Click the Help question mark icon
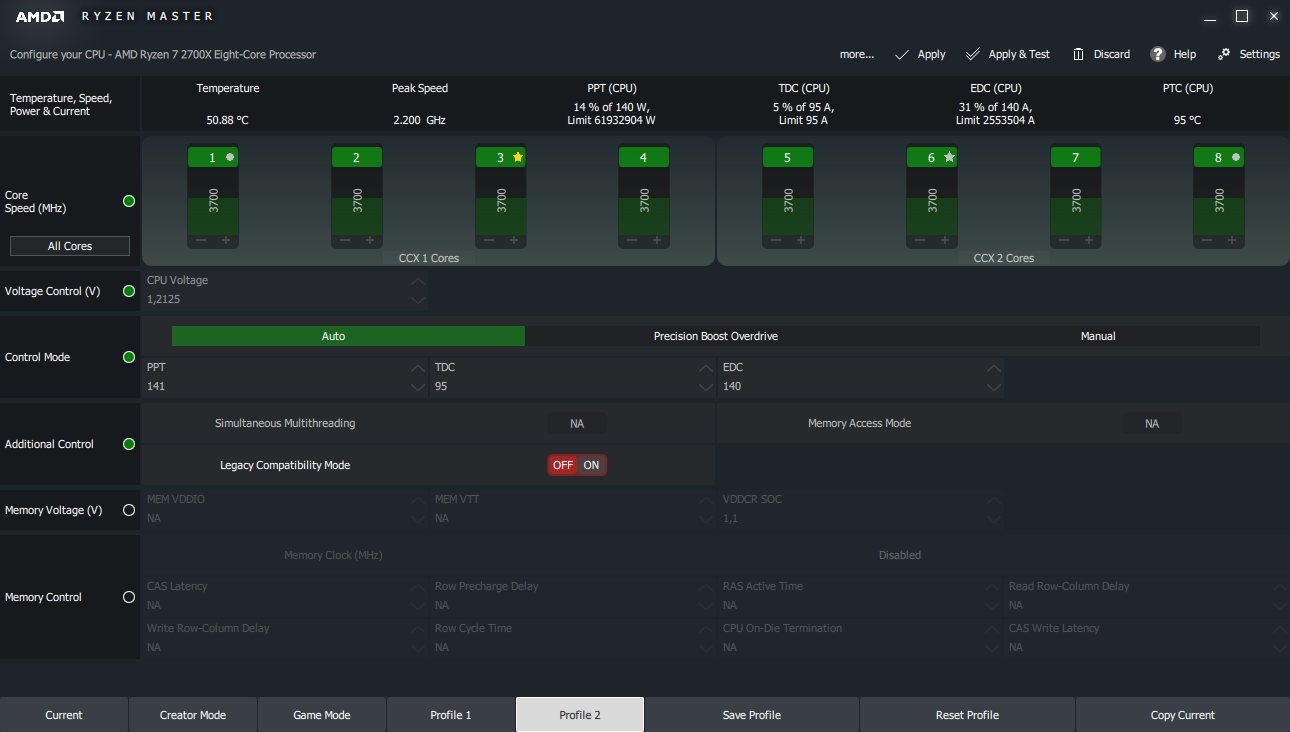This screenshot has width=1290, height=732. pyautogui.click(x=1158, y=54)
